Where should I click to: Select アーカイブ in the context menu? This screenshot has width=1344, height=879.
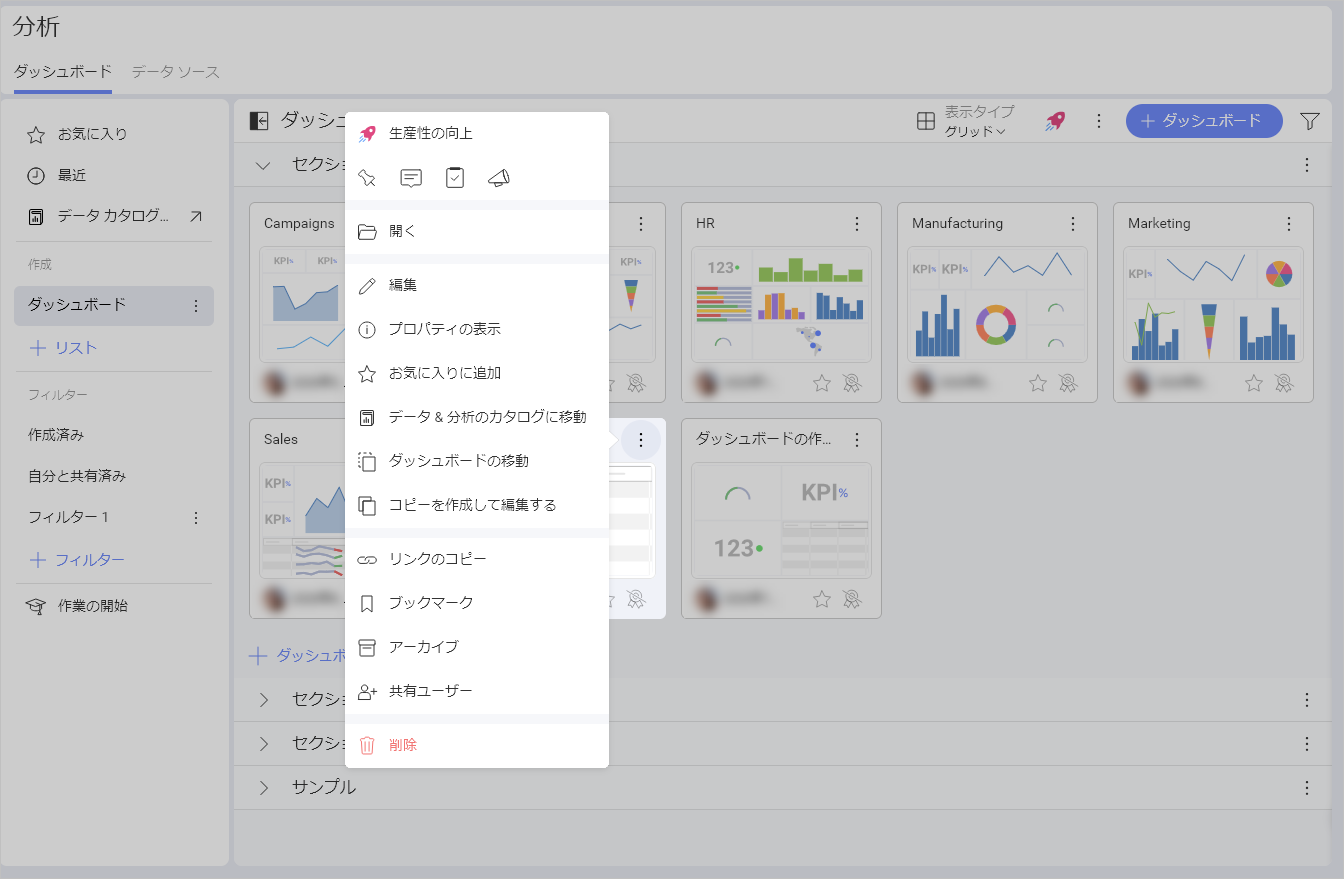pyautogui.click(x=477, y=648)
